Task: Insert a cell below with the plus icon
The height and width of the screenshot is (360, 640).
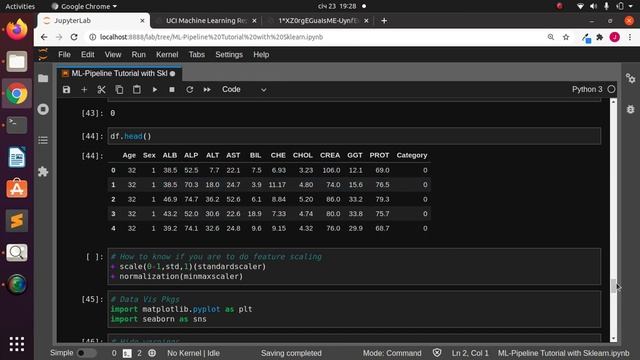Action: (84, 89)
